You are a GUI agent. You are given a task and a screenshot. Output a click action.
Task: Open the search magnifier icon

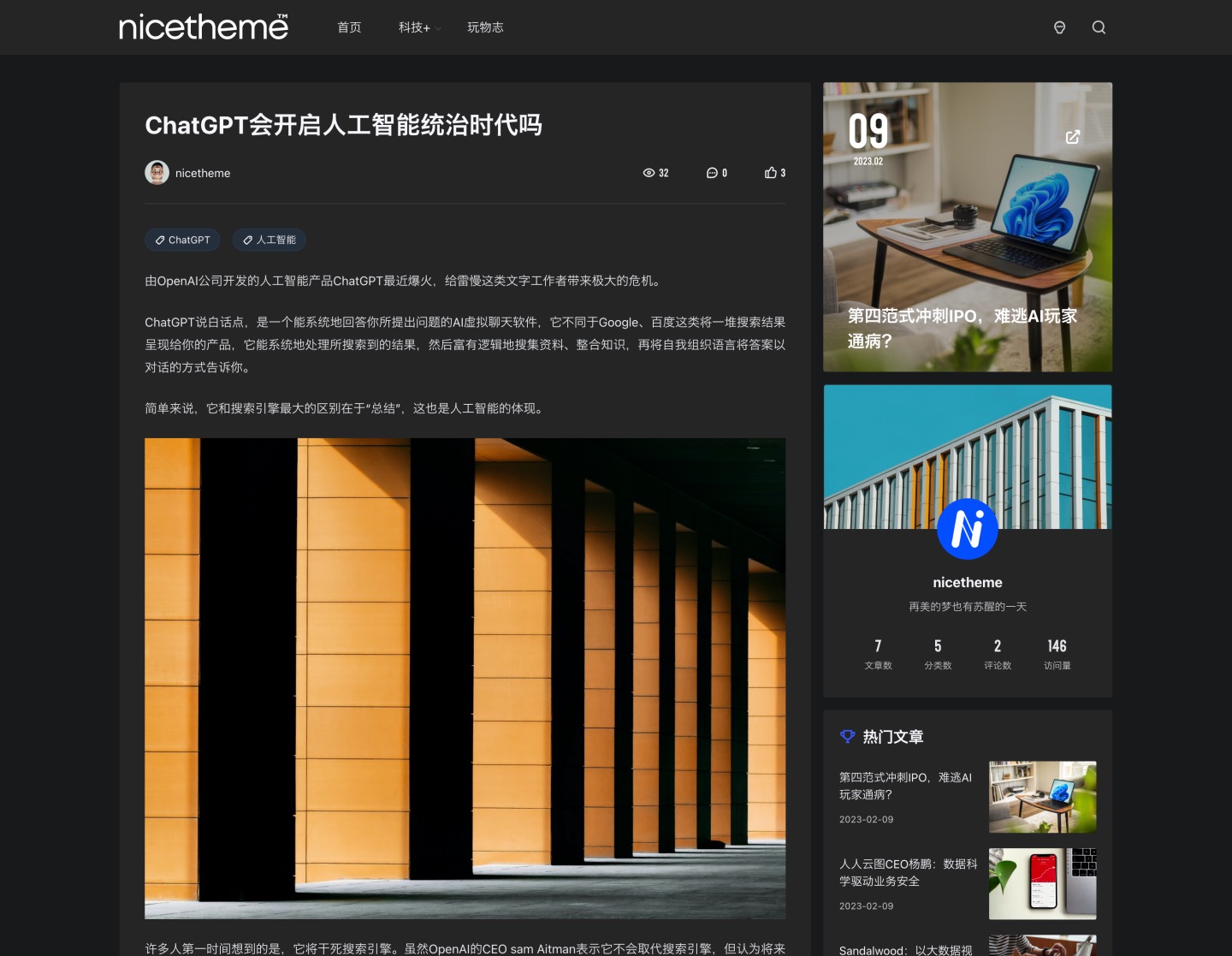pyautogui.click(x=1099, y=27)
